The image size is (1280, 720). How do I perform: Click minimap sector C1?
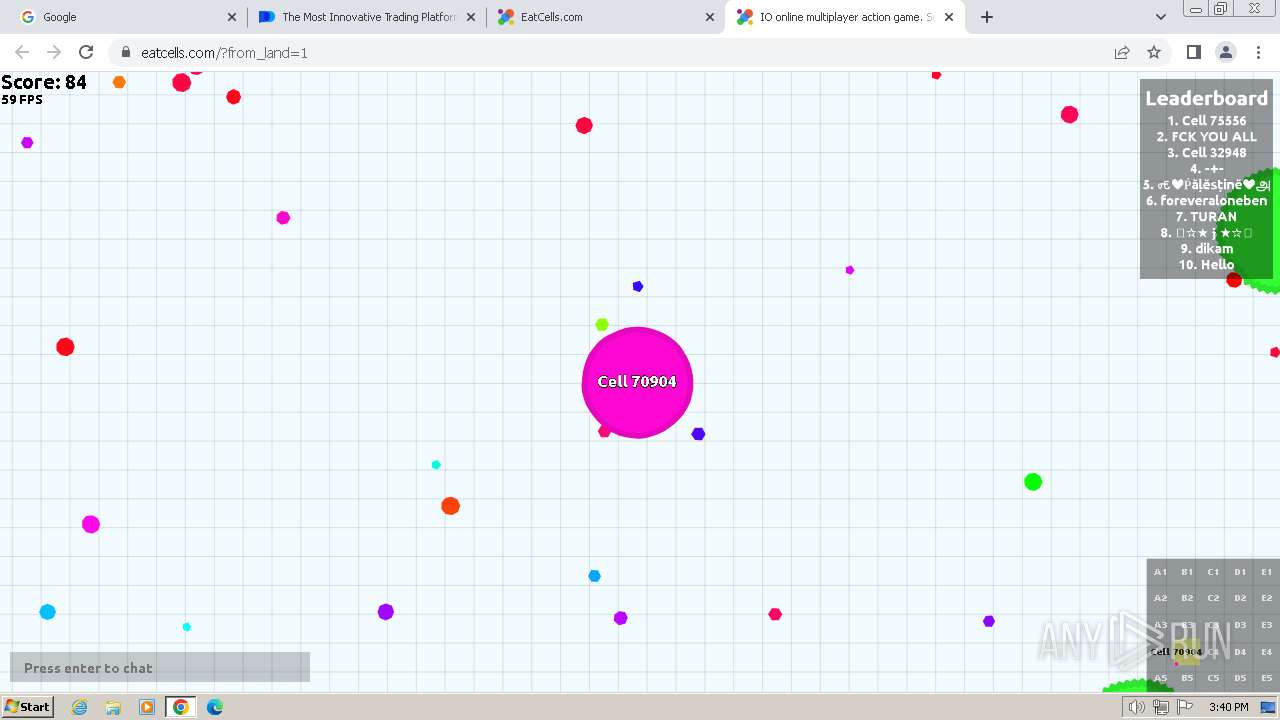pyautogui.click(x=1213, y=572)
